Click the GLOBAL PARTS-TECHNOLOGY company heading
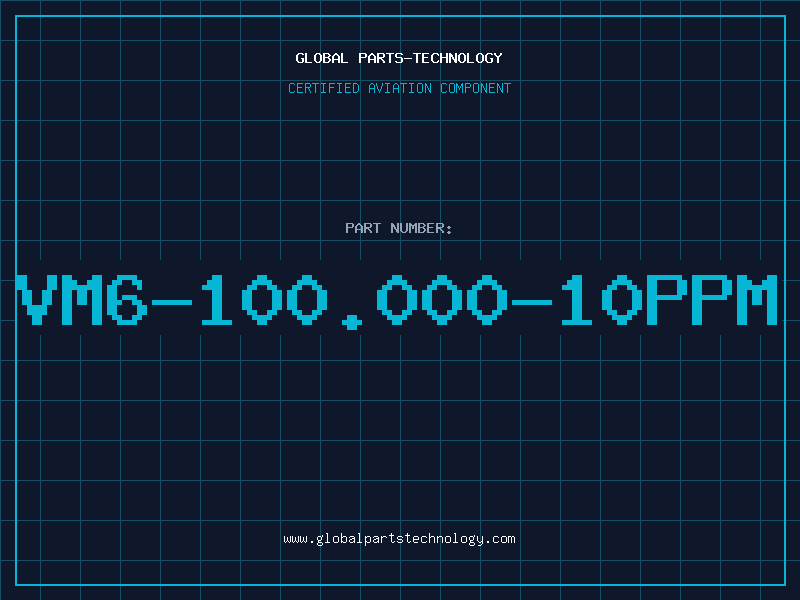 (399, 58)
